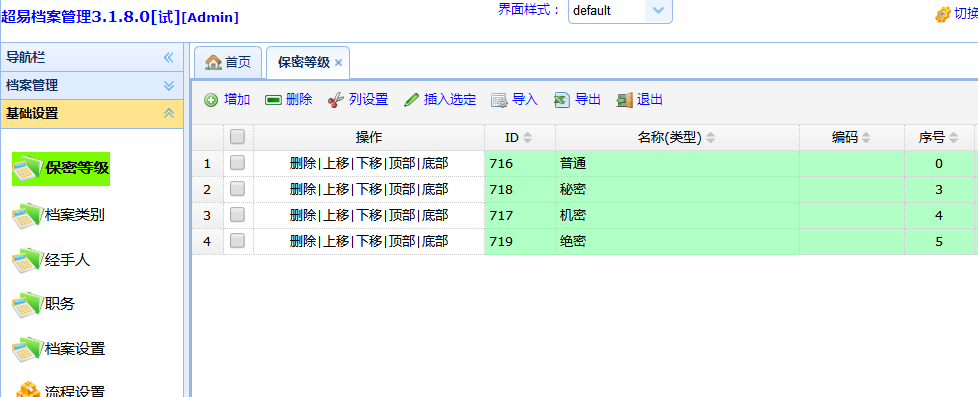Sort by 序号 column arrows

(953, 138)
